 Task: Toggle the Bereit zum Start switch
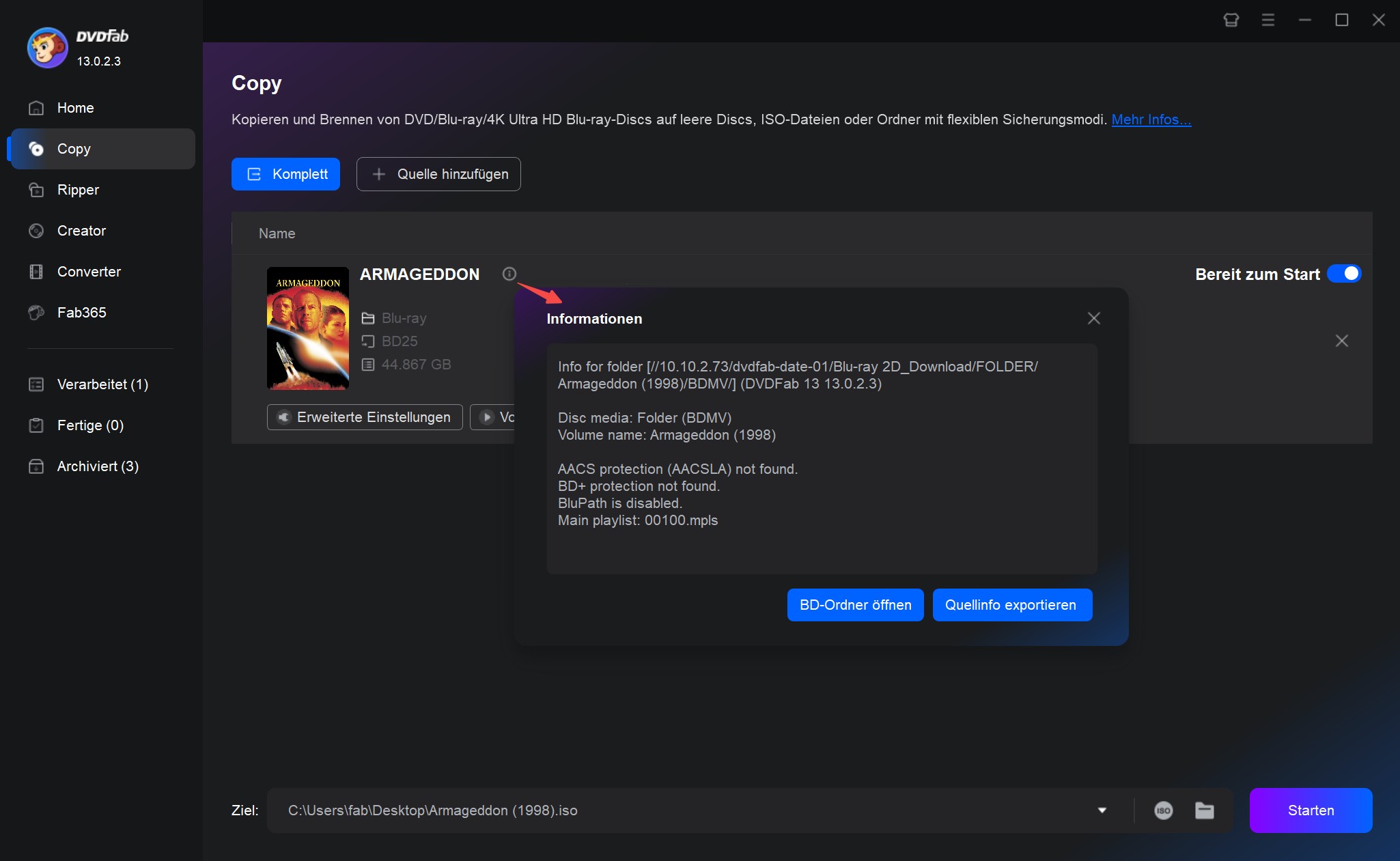(x=1344, y=274)
